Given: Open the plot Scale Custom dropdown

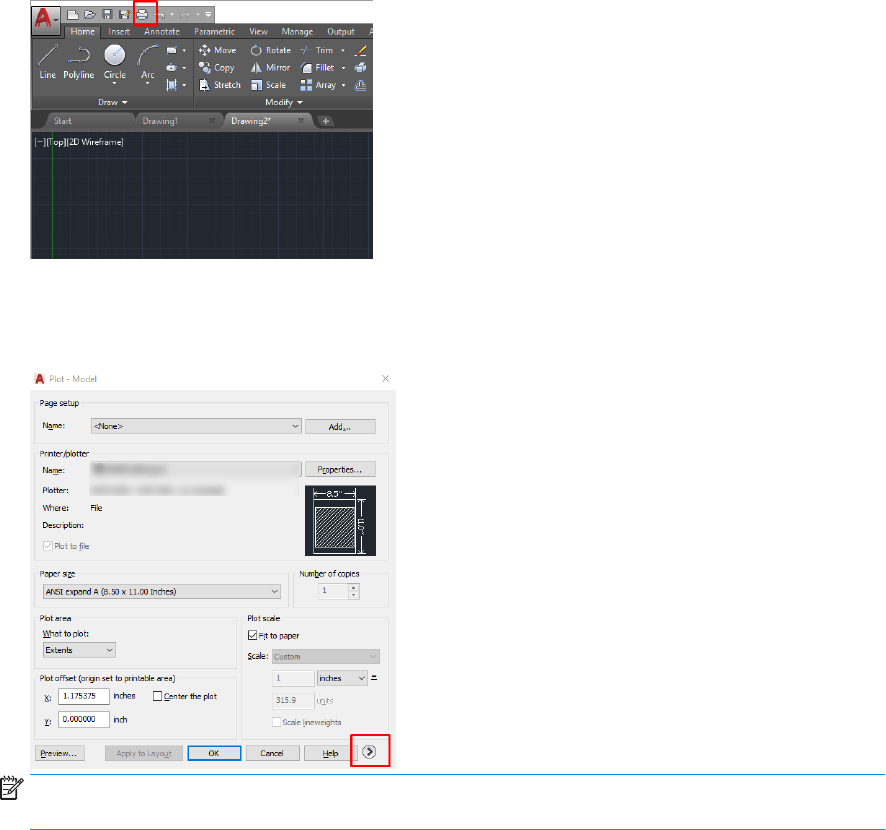Looking at the screenshot, I should click(x=325, y=657).
